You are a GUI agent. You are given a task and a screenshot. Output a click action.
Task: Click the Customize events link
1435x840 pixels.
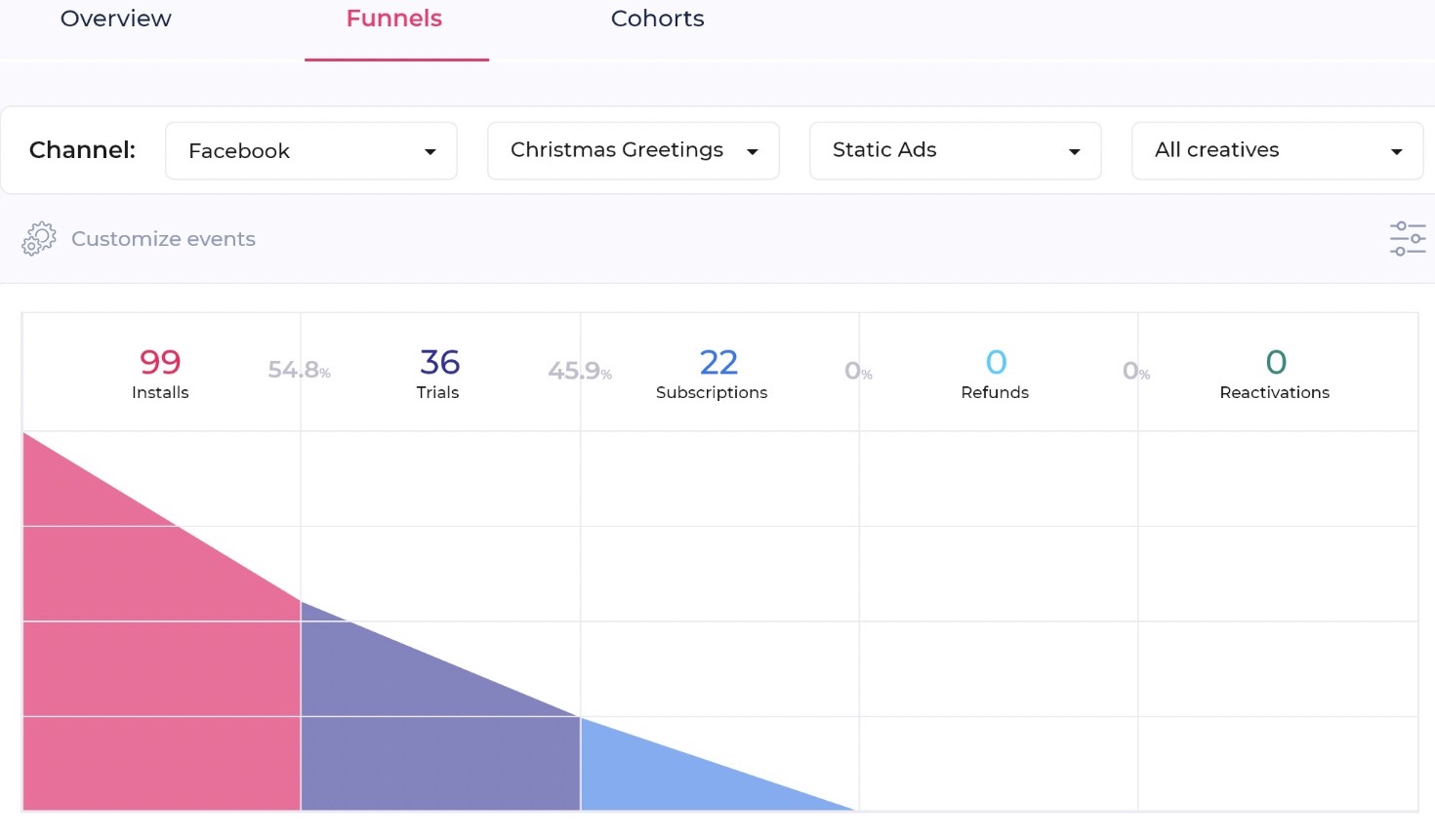click(x=163, y=239)
